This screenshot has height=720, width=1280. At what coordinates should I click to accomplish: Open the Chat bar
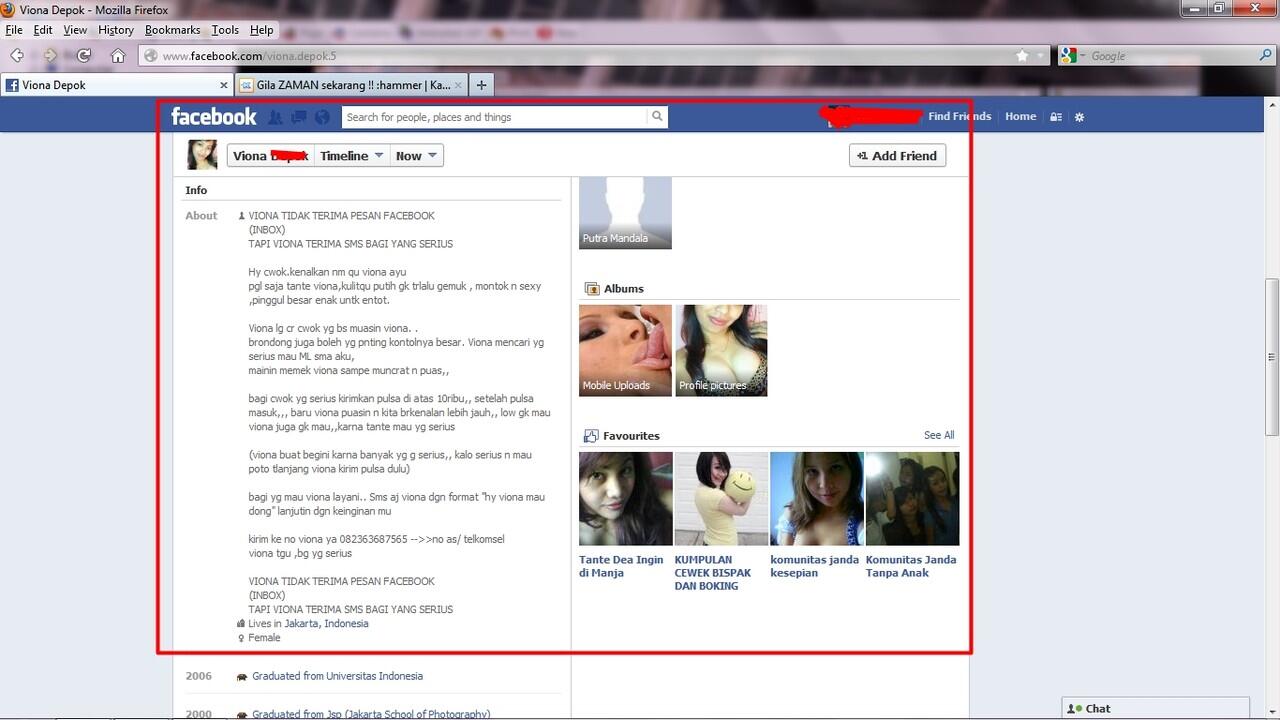point(1155,708)
